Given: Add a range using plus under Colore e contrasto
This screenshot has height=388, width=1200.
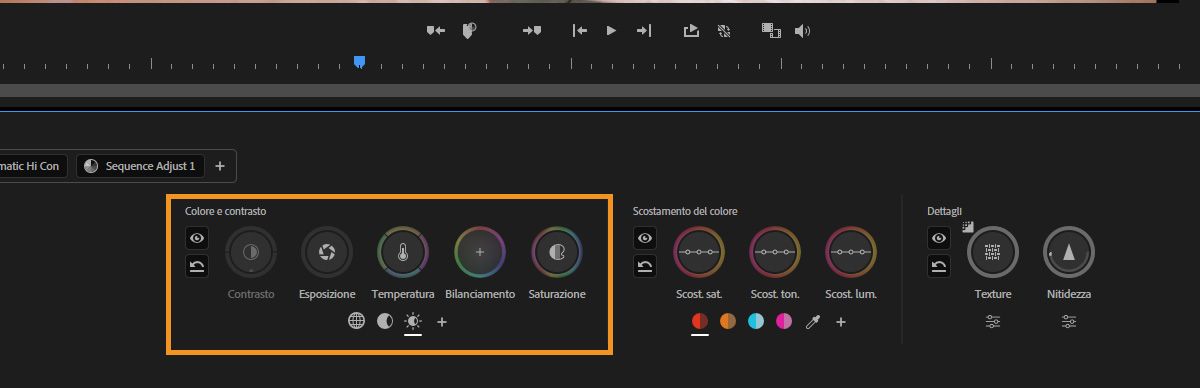Looking at the screenshot, I should 442,321.
